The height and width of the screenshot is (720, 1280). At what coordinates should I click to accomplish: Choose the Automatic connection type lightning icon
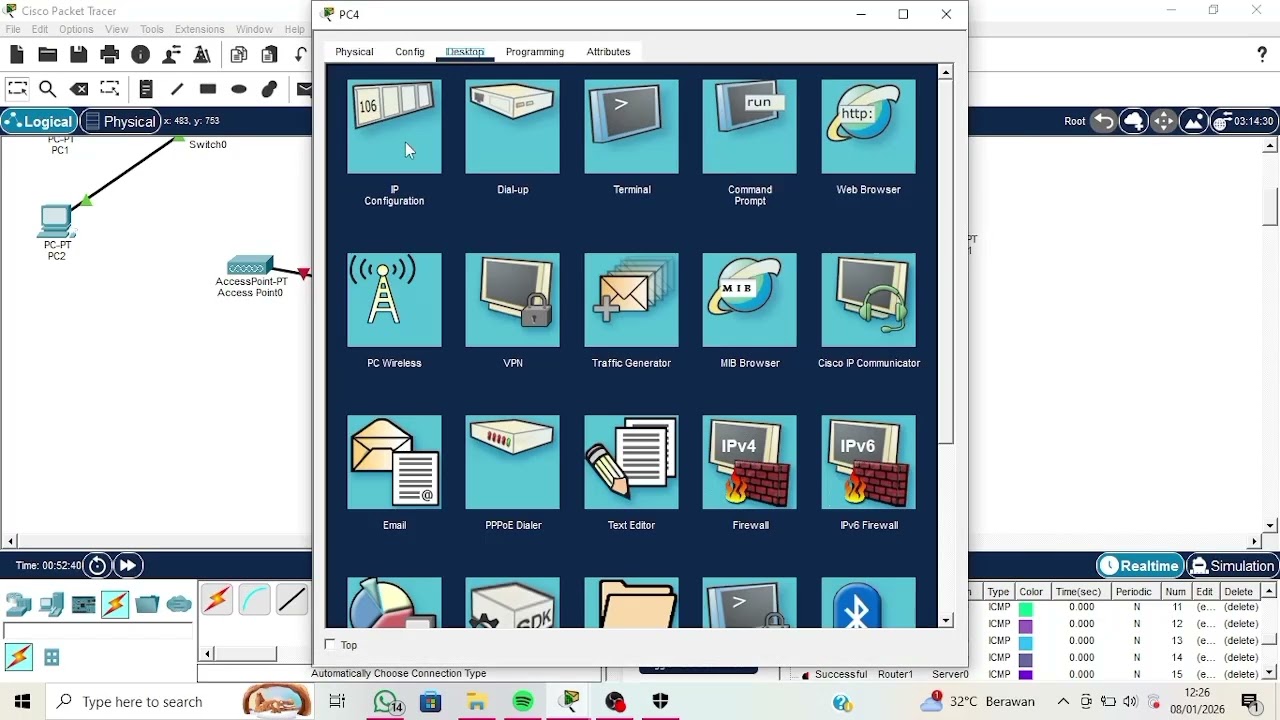217,600
